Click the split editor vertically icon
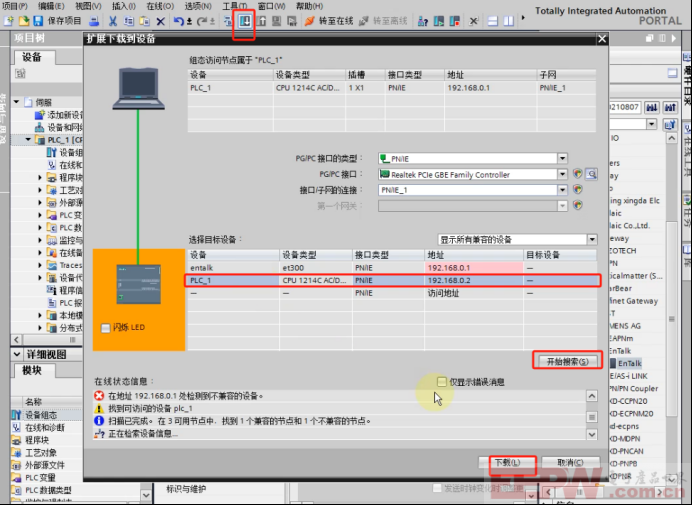 point(509,21)
